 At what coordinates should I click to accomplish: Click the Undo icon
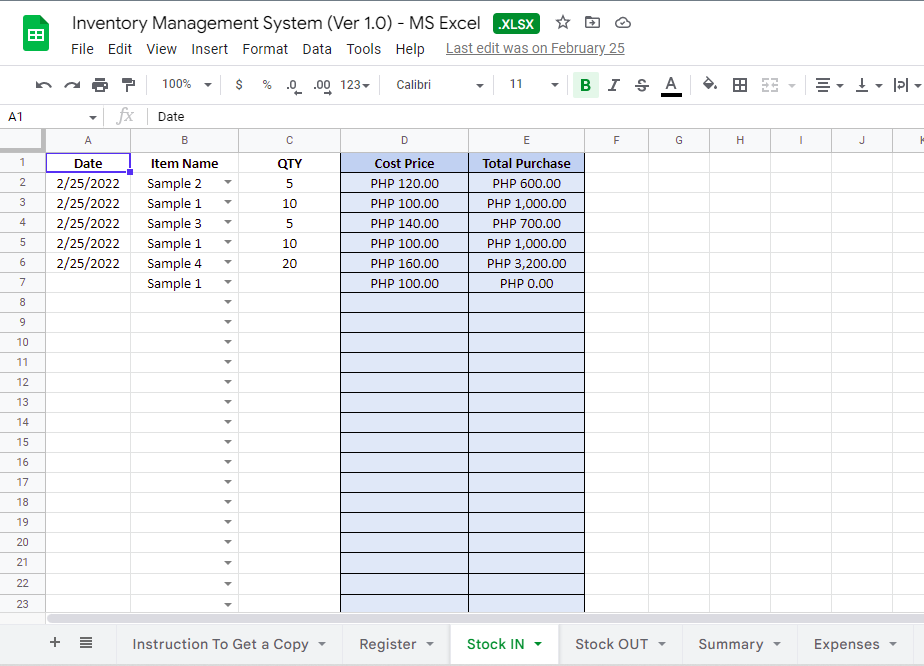click(x=43, y=85)
